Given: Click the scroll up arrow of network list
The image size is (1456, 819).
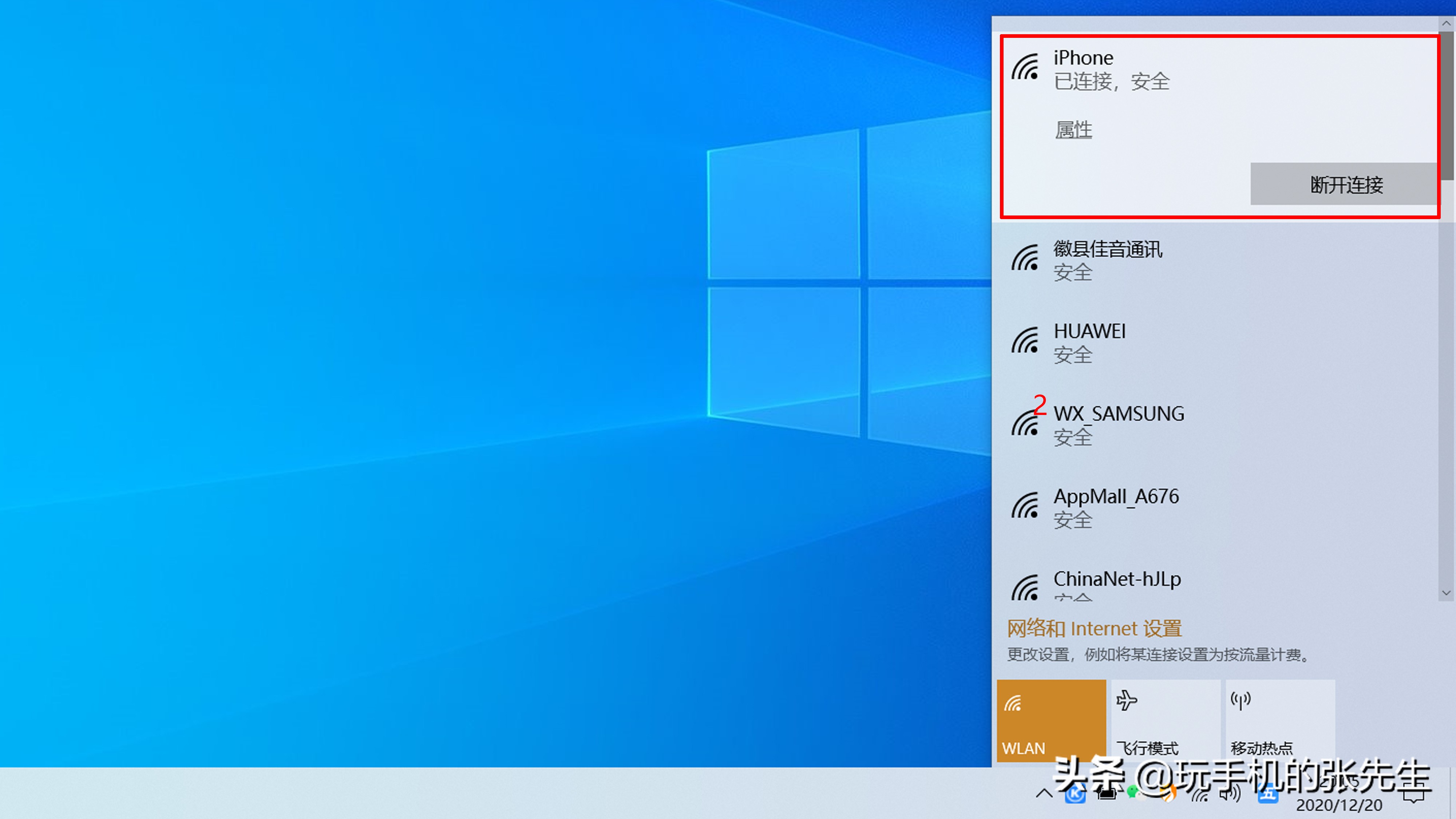Looking at the screenshot, I should click(x=1447, y=24).
